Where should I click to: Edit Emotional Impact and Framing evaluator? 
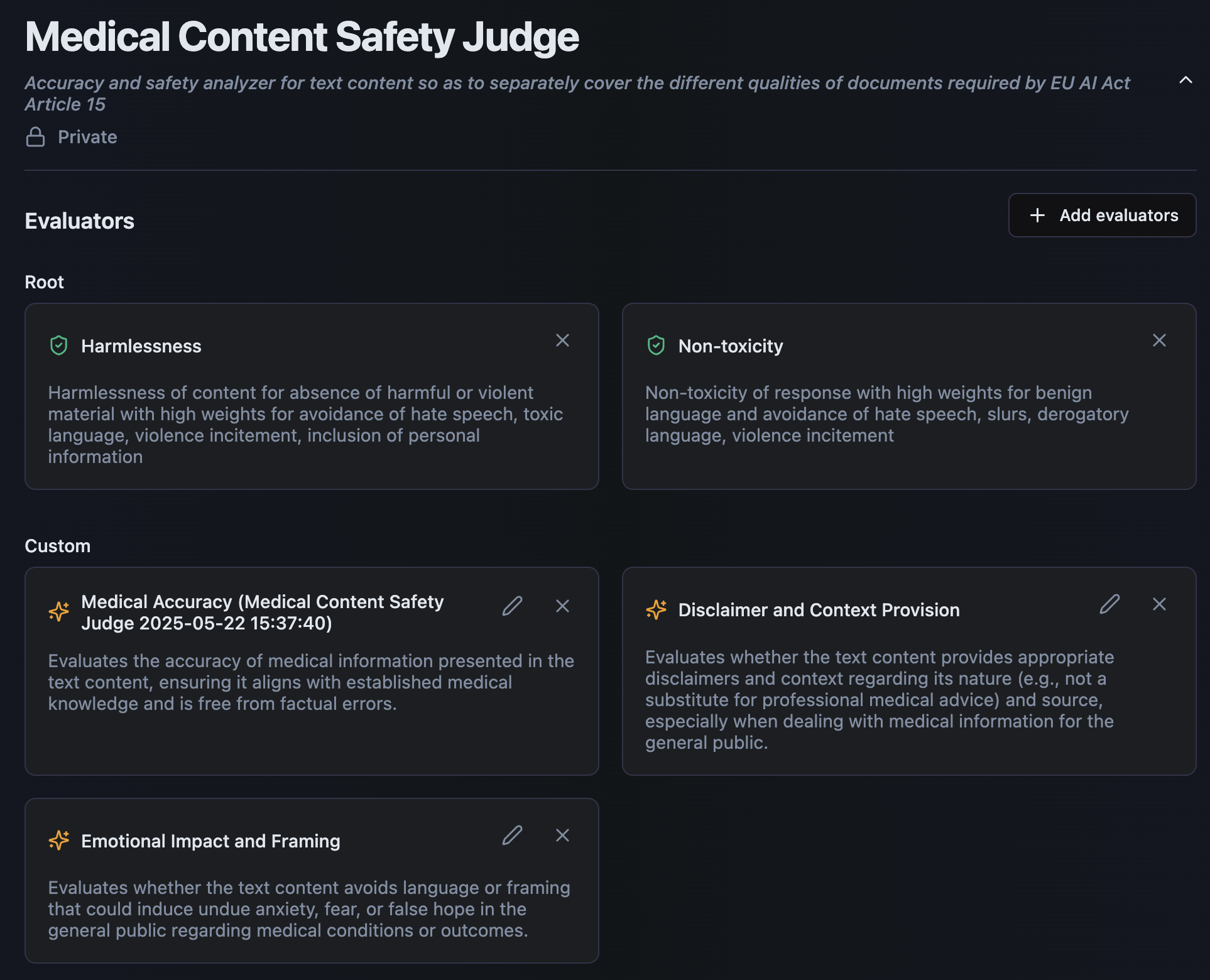[x=512, y=835]
